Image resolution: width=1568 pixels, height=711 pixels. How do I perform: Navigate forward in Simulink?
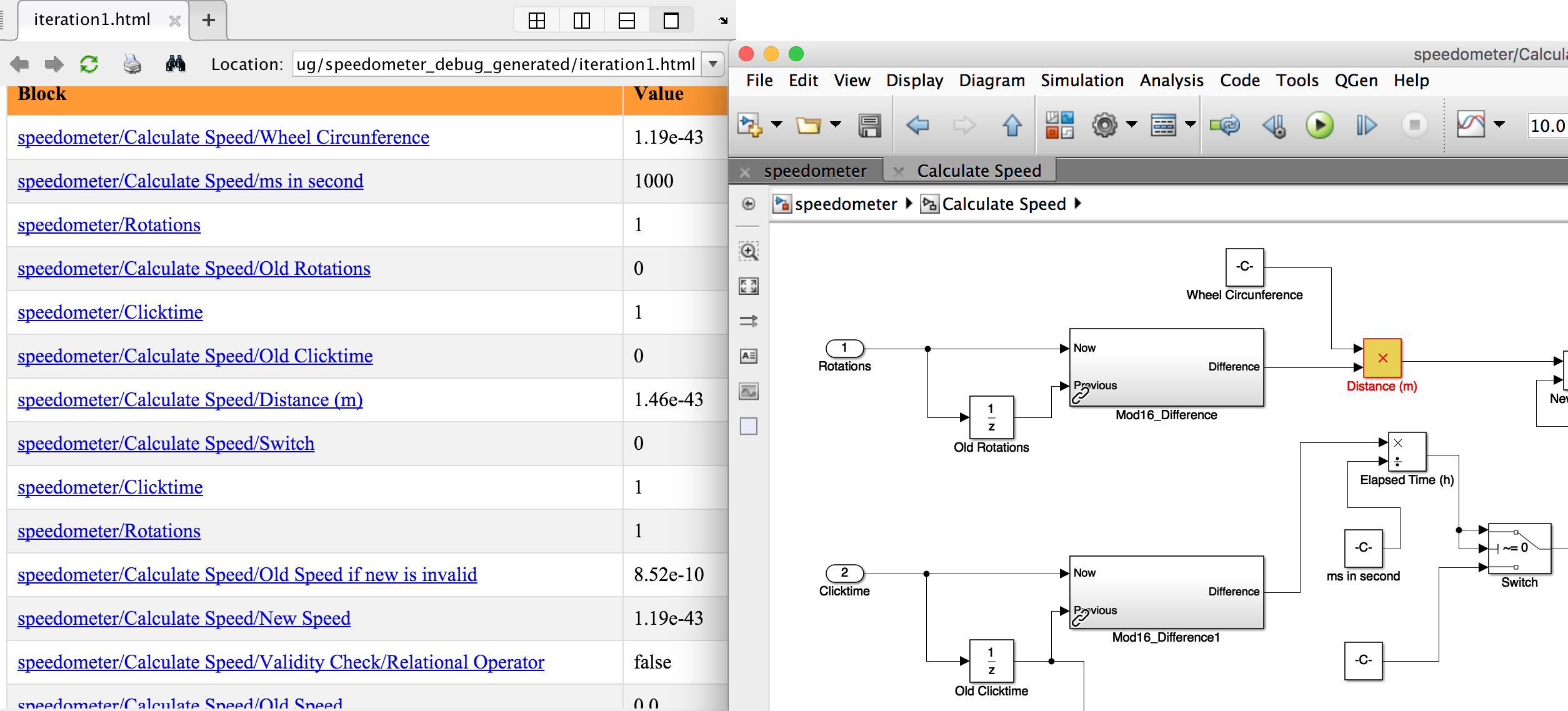[x=964, y=125]
